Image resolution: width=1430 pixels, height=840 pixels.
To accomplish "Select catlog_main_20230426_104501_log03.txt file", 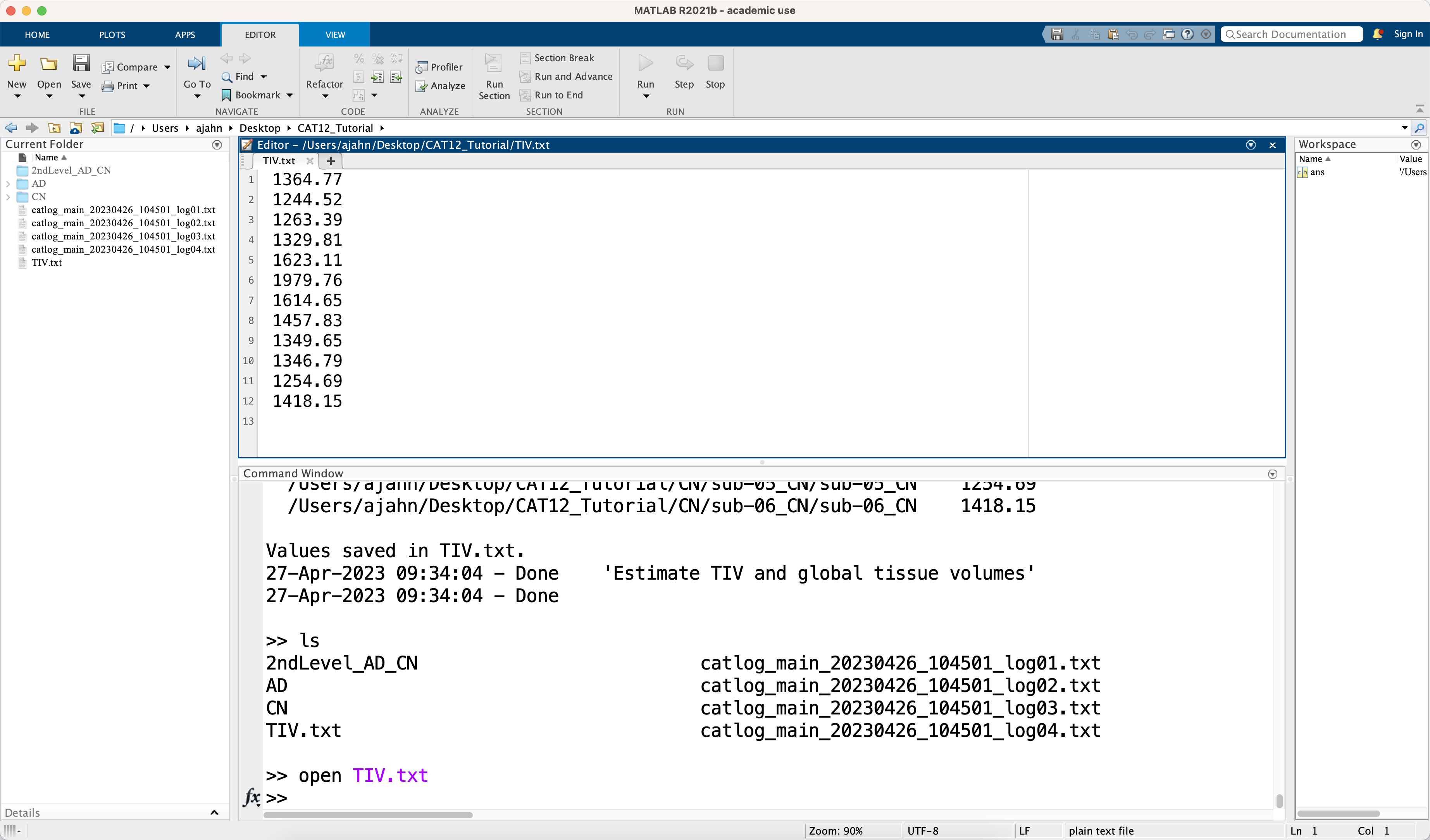I will click(x=123, y=236).
